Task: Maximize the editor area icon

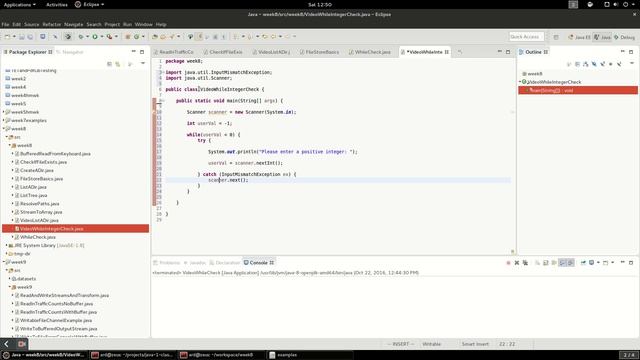Action: (x=508, y=52)
